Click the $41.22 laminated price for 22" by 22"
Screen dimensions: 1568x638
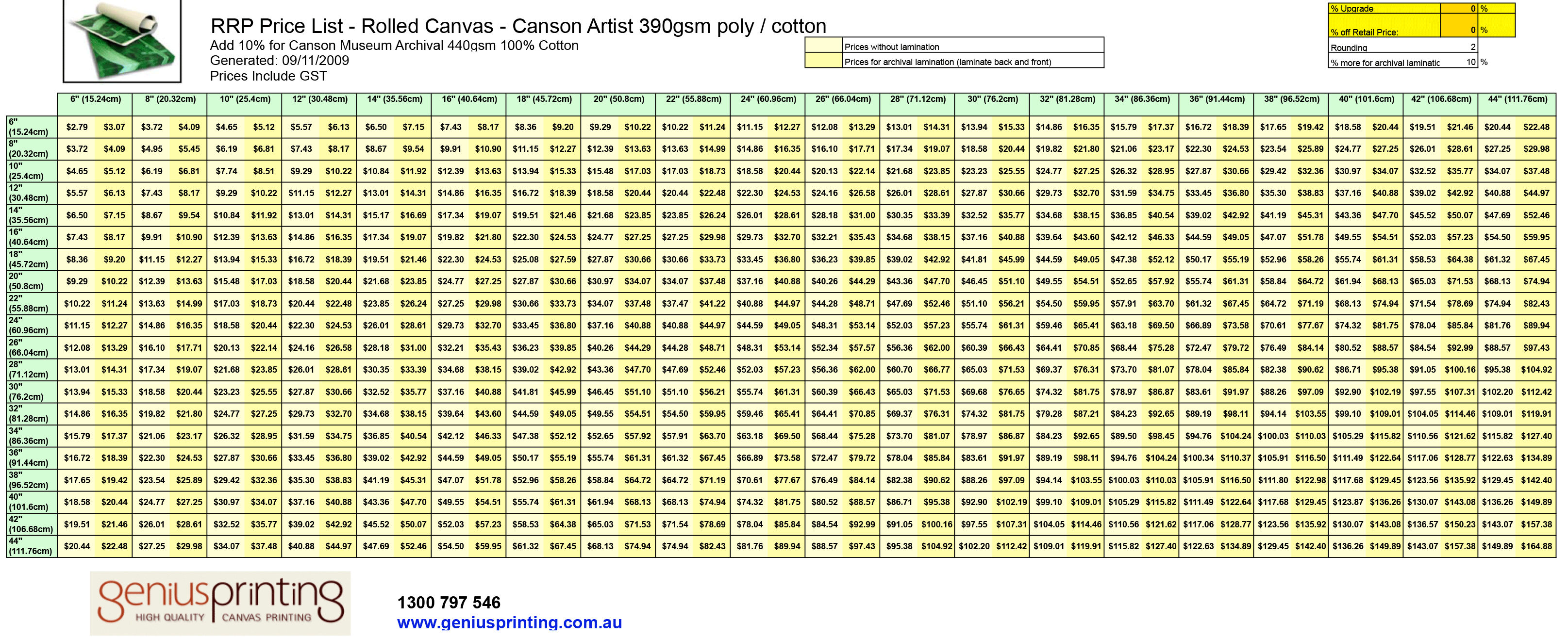pyautogui.click(x=712, y=304)
